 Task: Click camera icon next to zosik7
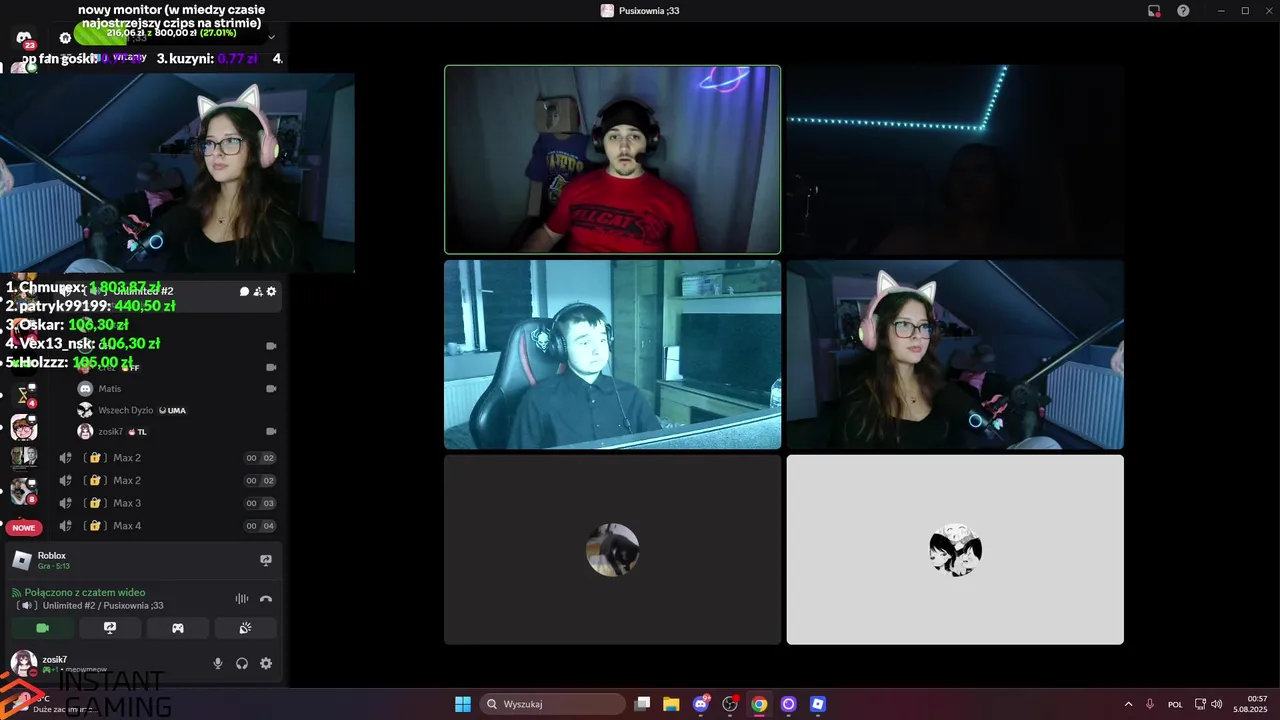point(271,431)
